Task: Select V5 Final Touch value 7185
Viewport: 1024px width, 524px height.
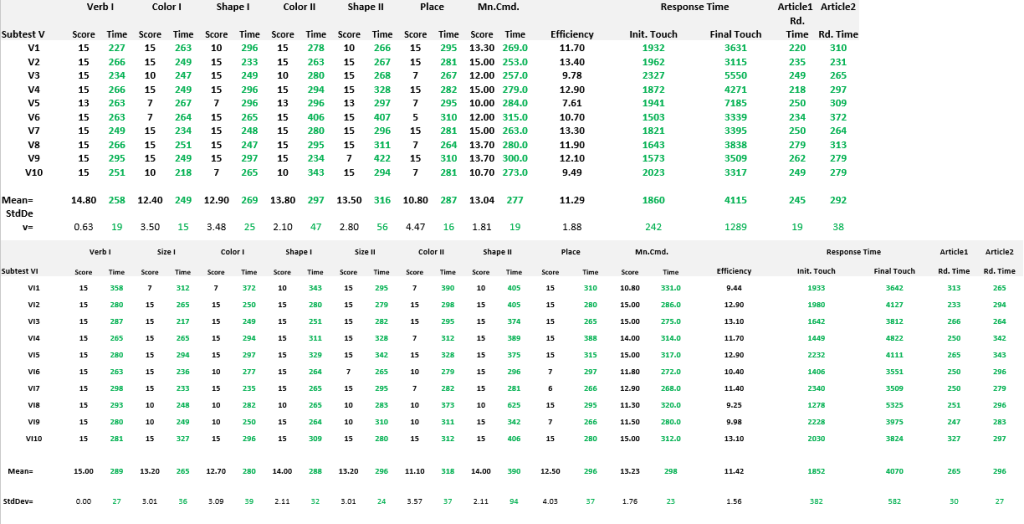Action: tap(735, 103)
